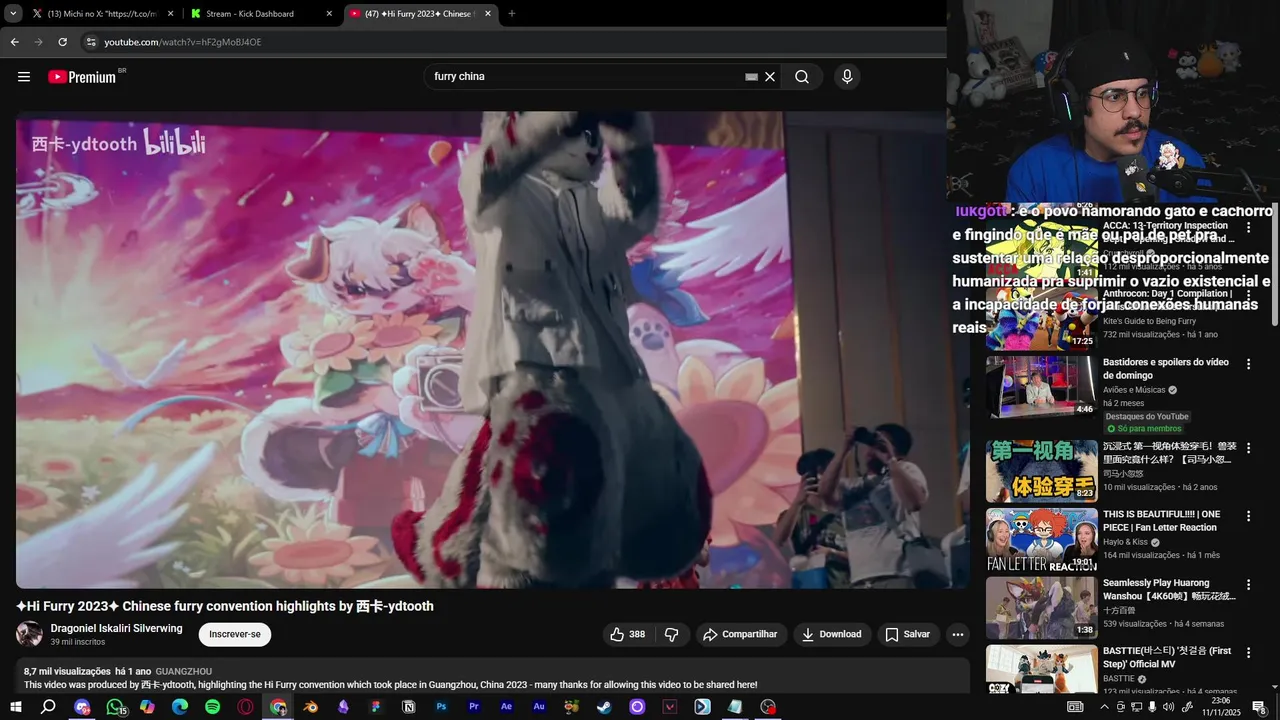Screen dimensions: 1280x720
Task: Launch Opera browser from taskbar
Action: (x=245, y=707)
